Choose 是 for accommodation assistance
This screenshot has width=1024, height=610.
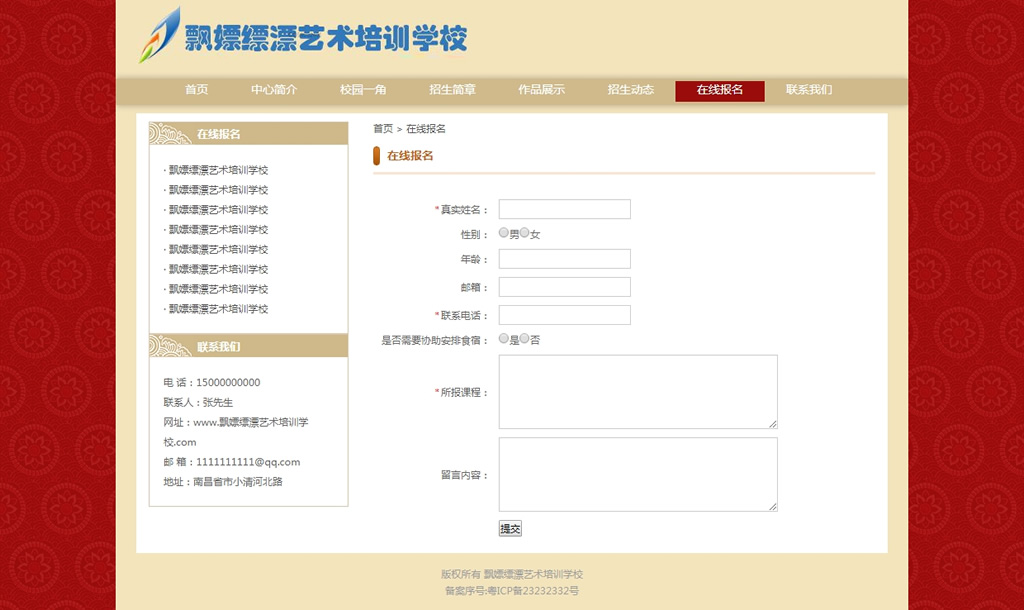pyautogui.click(x=504, y=339)
